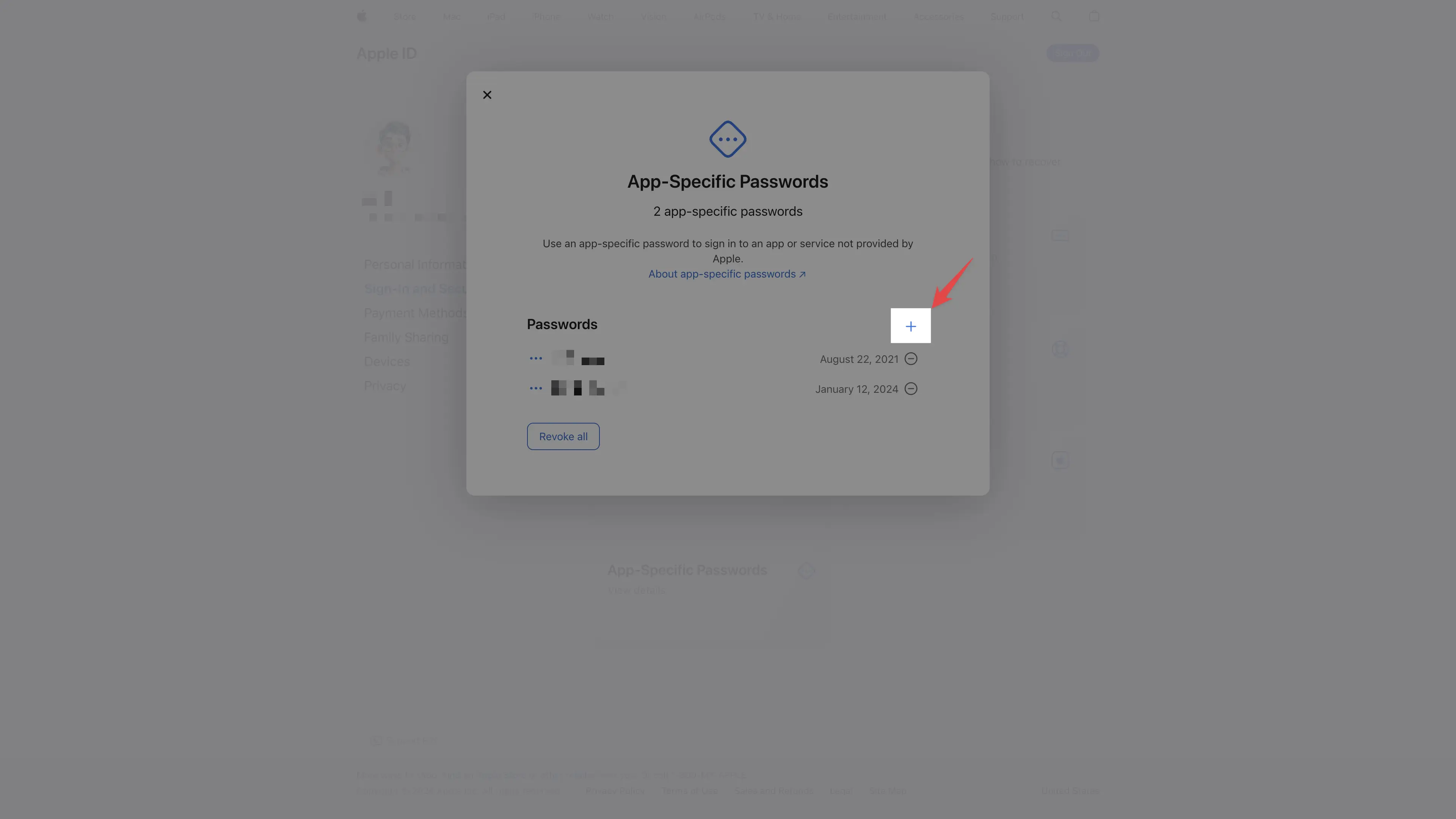The width and height of the screenshot is (1456, 819).
Task: Click the Revoke all button
Action: click(563, 436)
